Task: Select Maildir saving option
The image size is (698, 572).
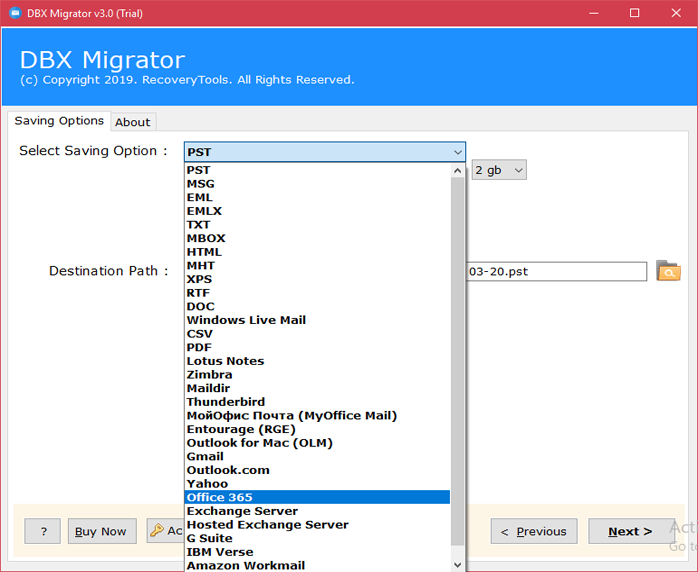Action: 317,388
